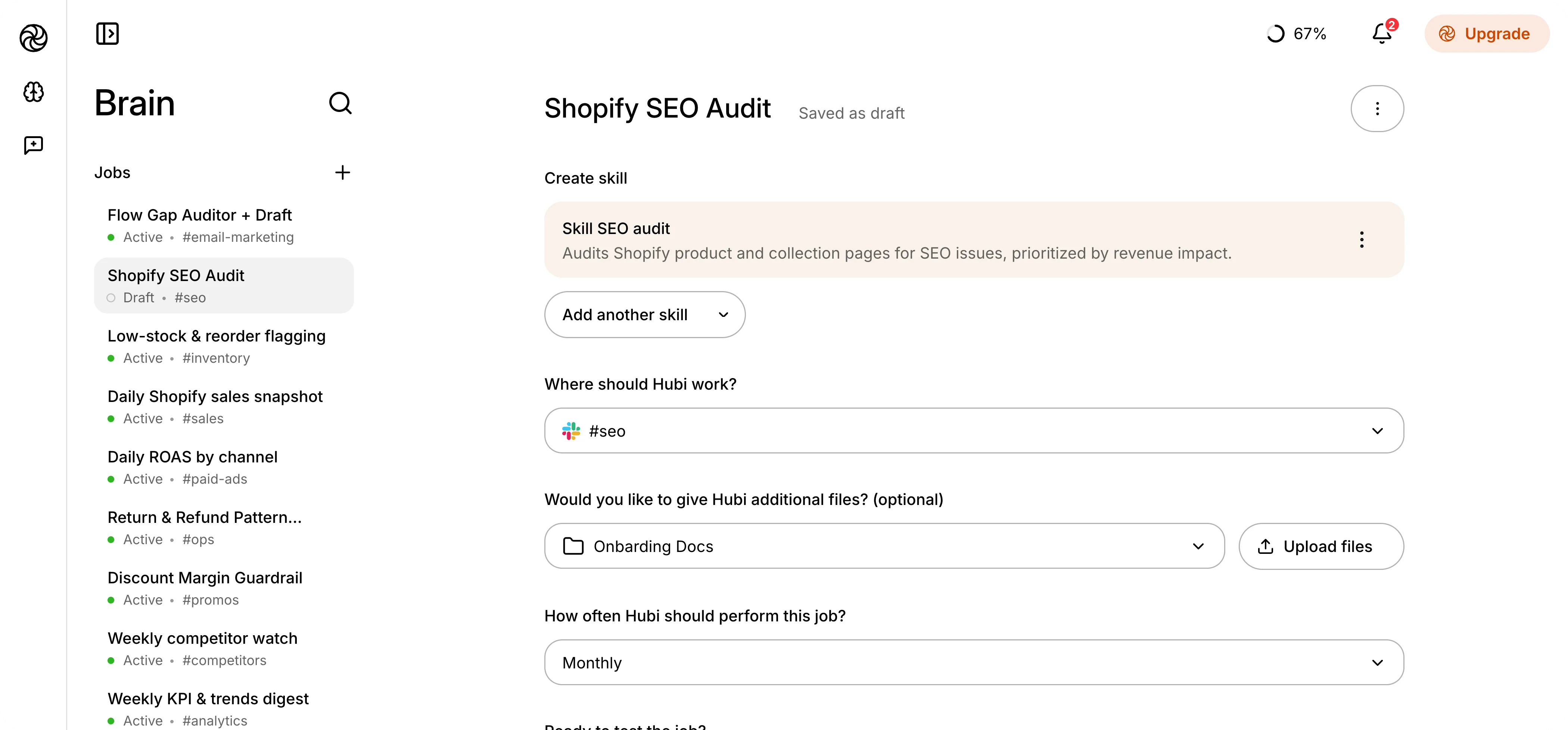The height and width of the screenshot is (730, 1568).
Task: Select the Low-stock & reorder flagging job
Action: pyautogui.click(x=224, y=347)
